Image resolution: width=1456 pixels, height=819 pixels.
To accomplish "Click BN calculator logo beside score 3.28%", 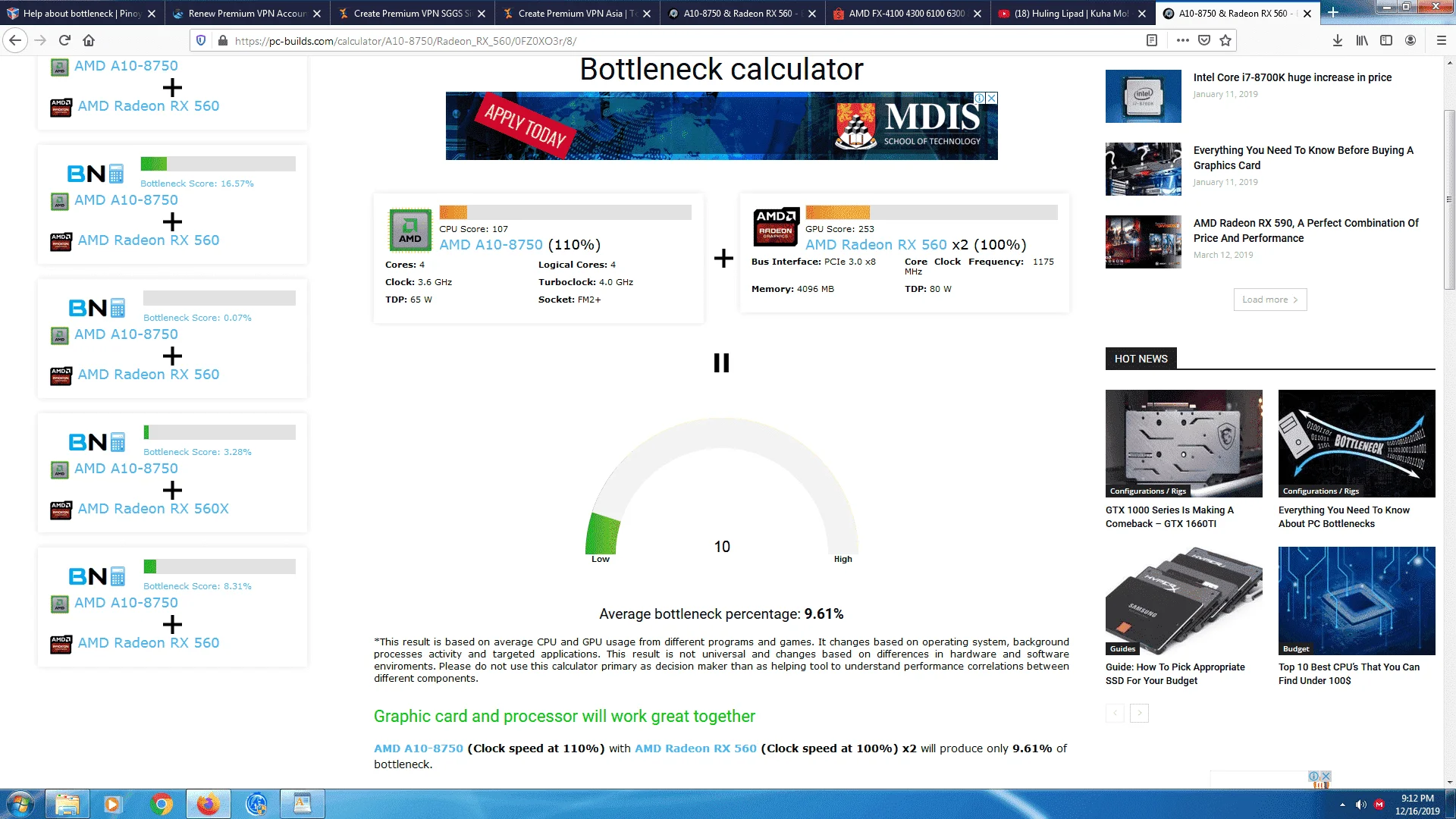I will 97,442.
